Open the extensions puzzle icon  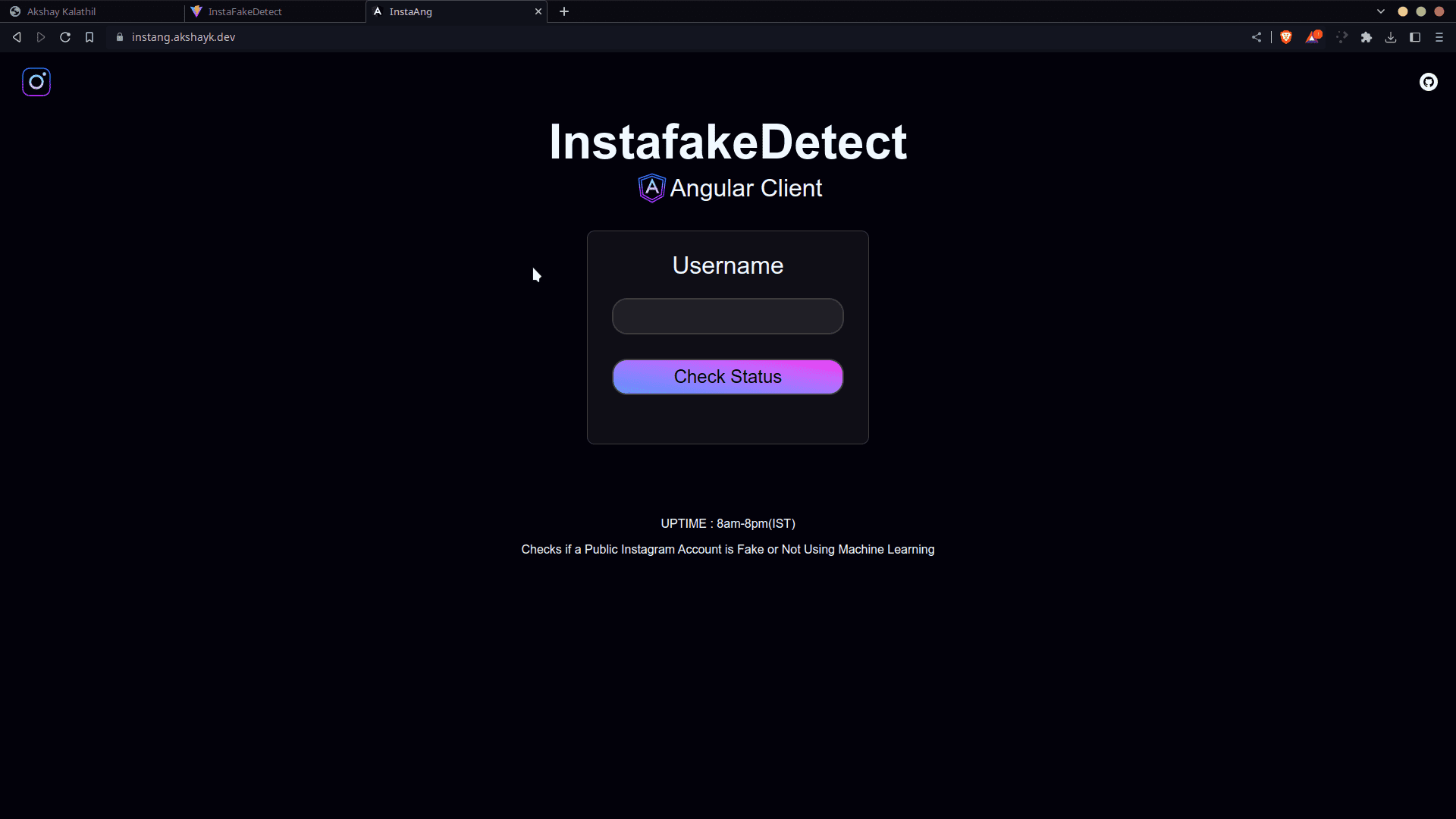[1367, 37]
